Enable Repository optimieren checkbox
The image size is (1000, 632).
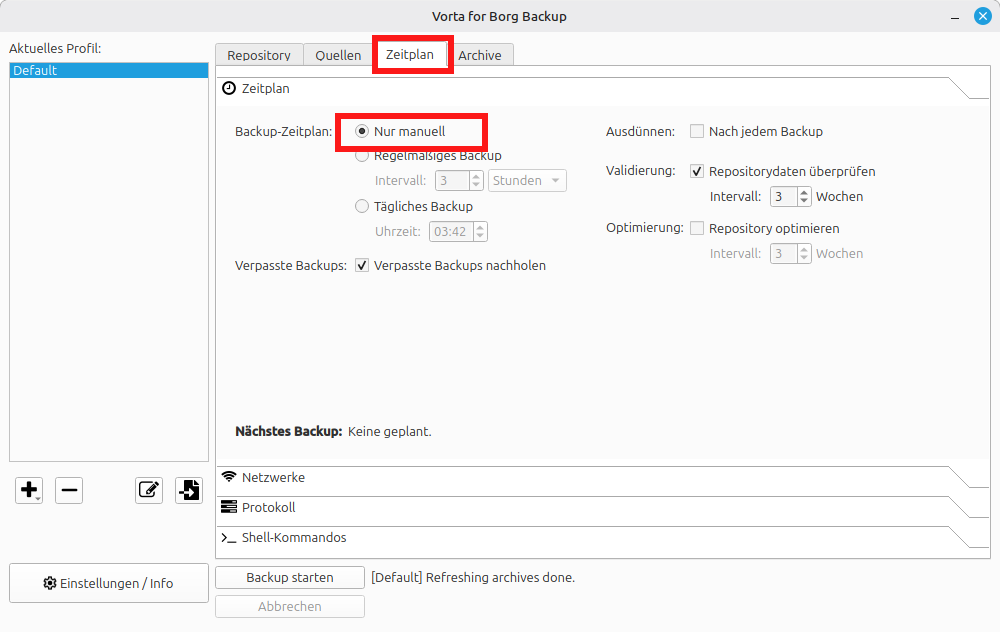[697, 228]
